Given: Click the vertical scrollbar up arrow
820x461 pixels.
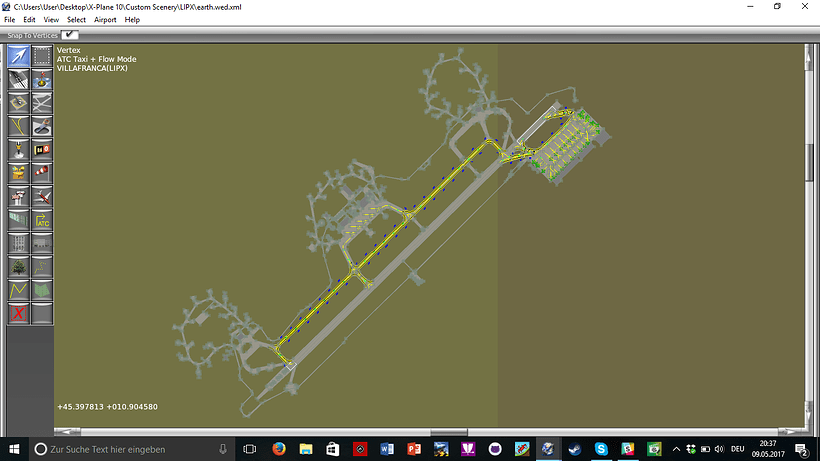Looking at the screenshot, I should click(x=810, y=56).
